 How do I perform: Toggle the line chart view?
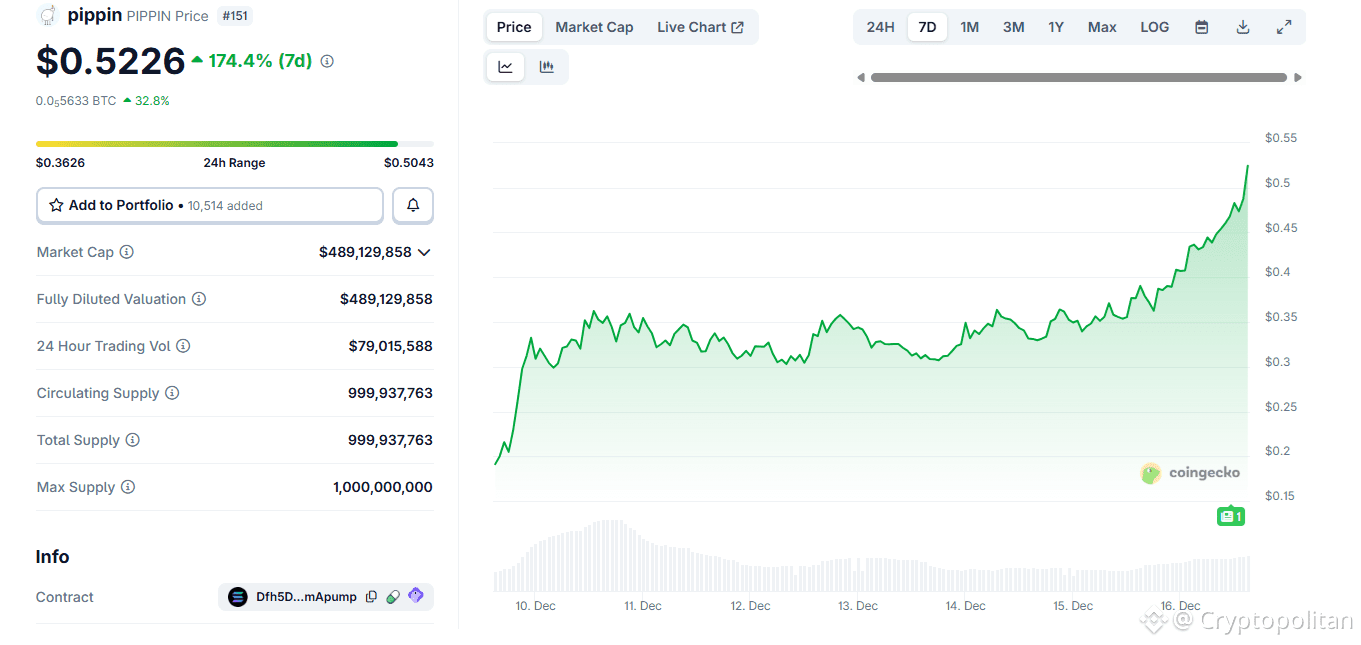click(505, 66)
